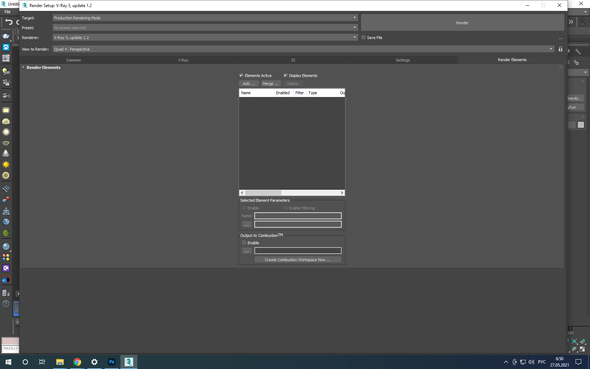Switch to the Settings tab
This screenshot has height=369, width=590.
(x=403, y=60)
